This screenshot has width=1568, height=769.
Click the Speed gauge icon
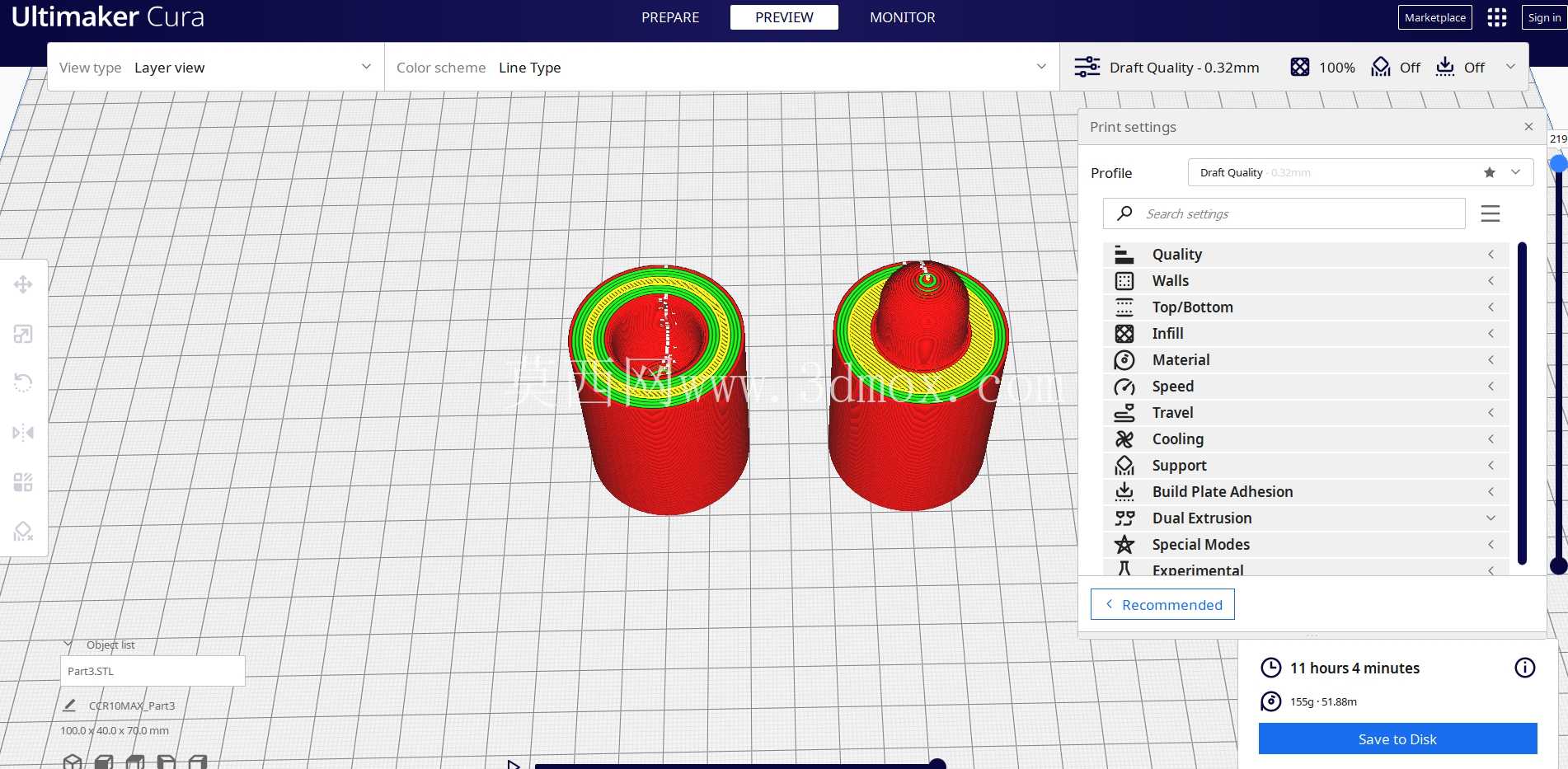point(1124,387)
